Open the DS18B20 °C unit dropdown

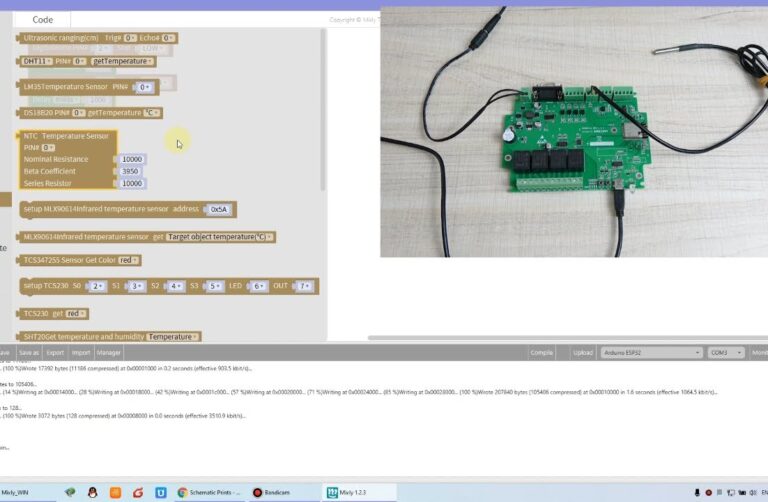pos(152,113)
